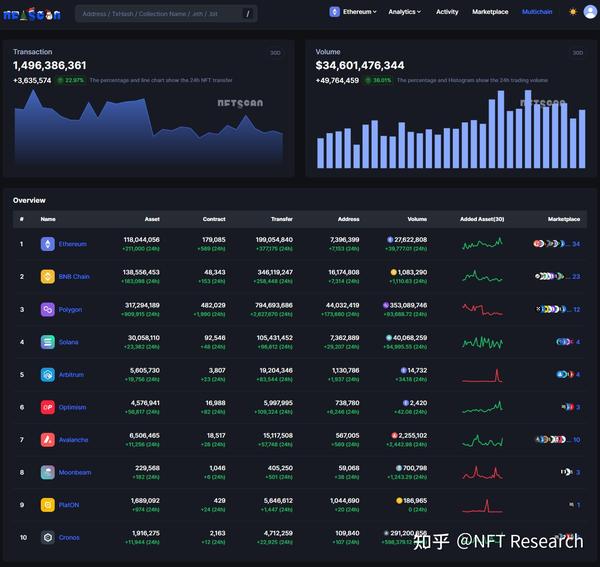Click Avalanche marketplace icons group
Viewport: 600px width, 567px height.
(x=550, y=439)
